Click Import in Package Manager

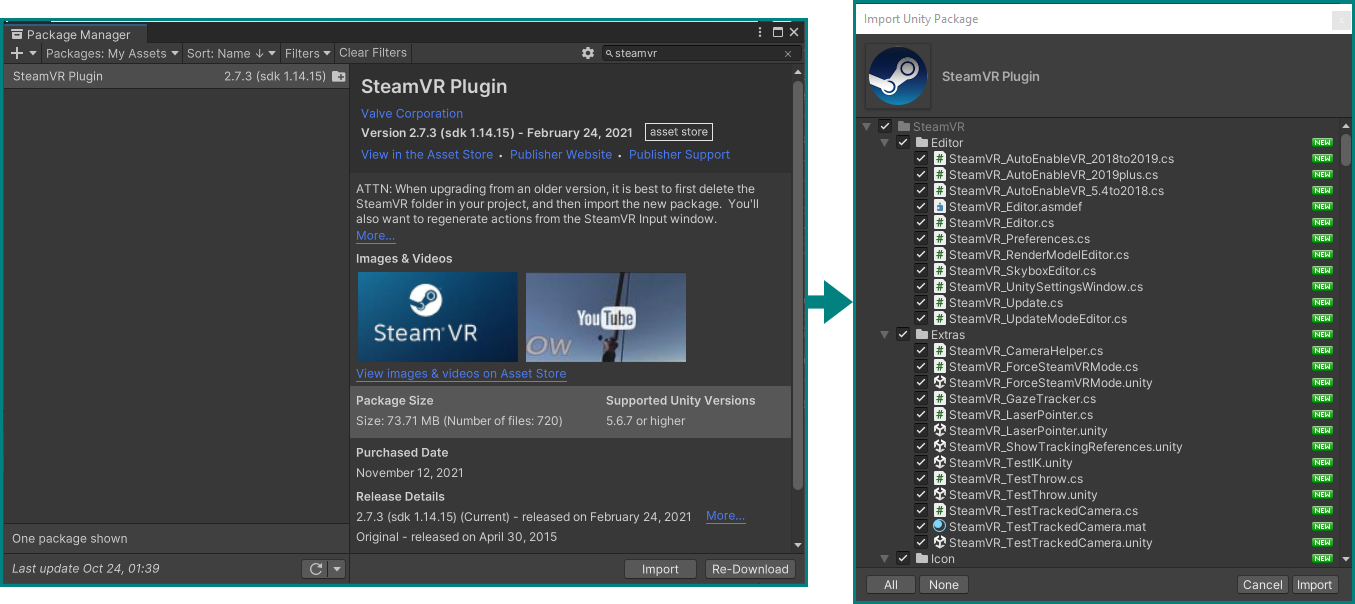pos(660,569)
